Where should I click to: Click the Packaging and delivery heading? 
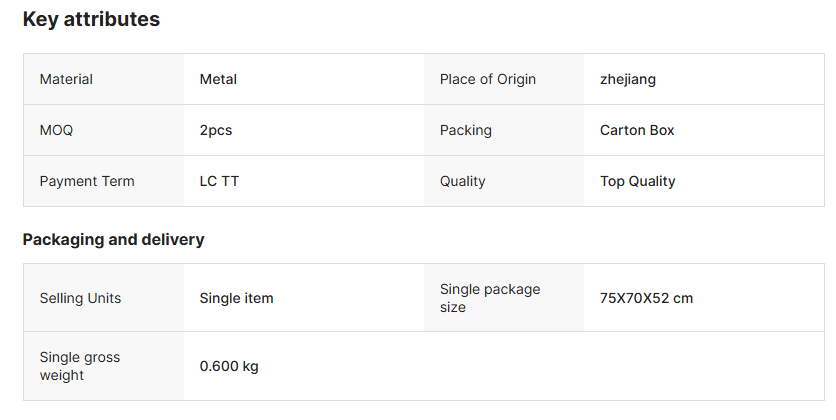pyautogui.click(x=113, y=239)
